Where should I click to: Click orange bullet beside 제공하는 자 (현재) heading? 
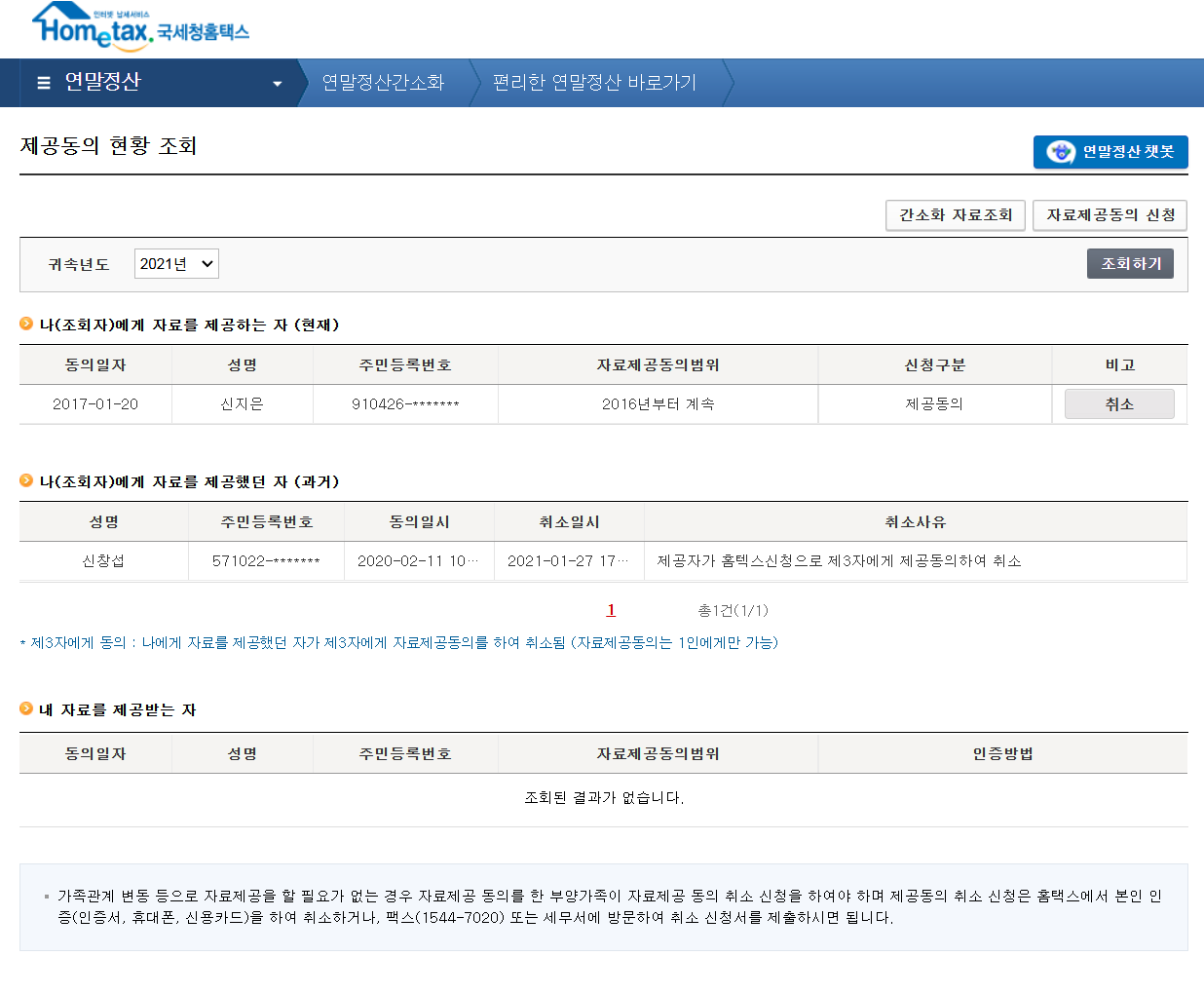coord(26,324)
